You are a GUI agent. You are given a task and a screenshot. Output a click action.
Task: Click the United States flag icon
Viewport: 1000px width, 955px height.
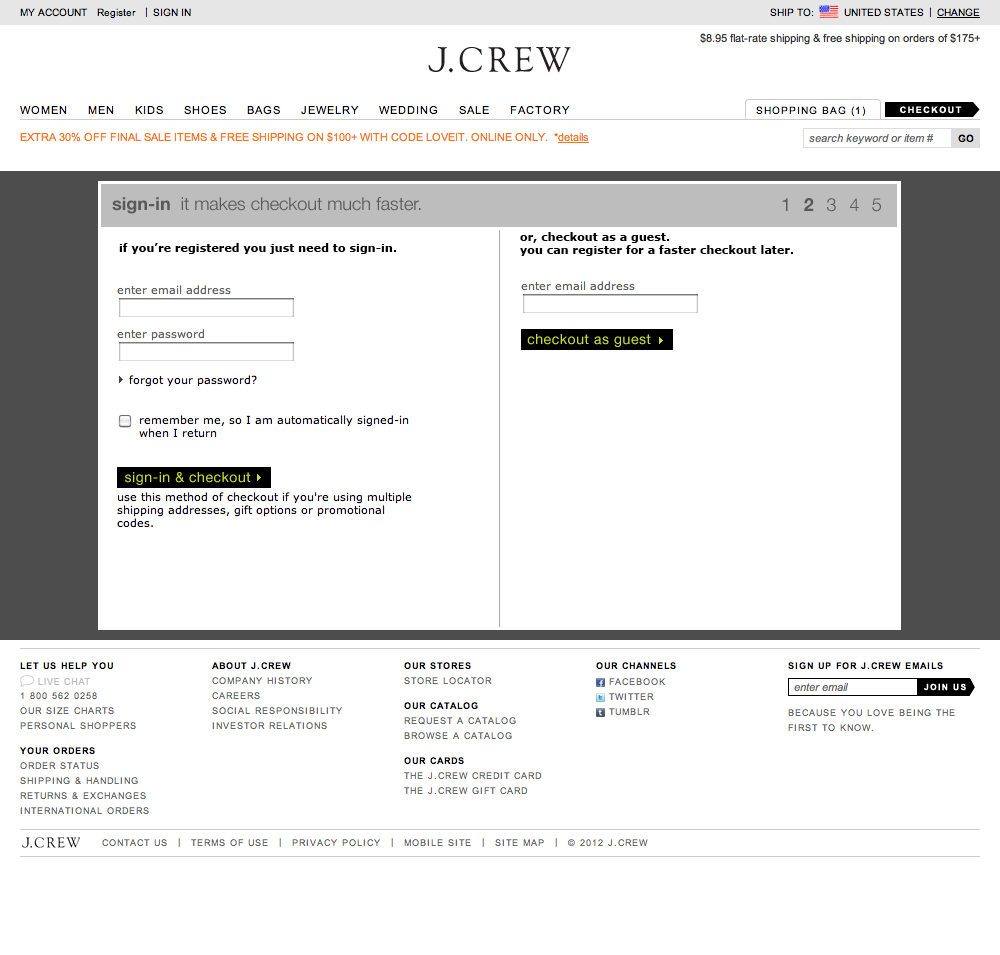click(x=828, y=12)
